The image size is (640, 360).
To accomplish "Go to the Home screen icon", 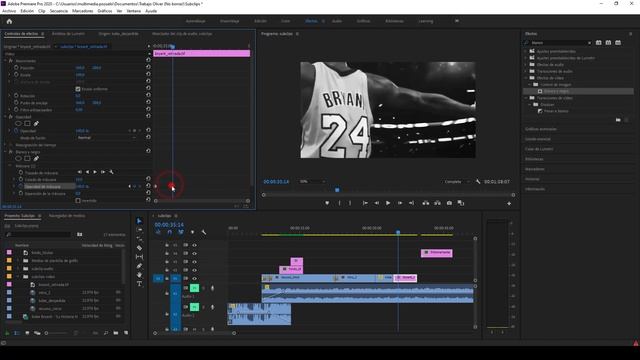I will point(9,21).
